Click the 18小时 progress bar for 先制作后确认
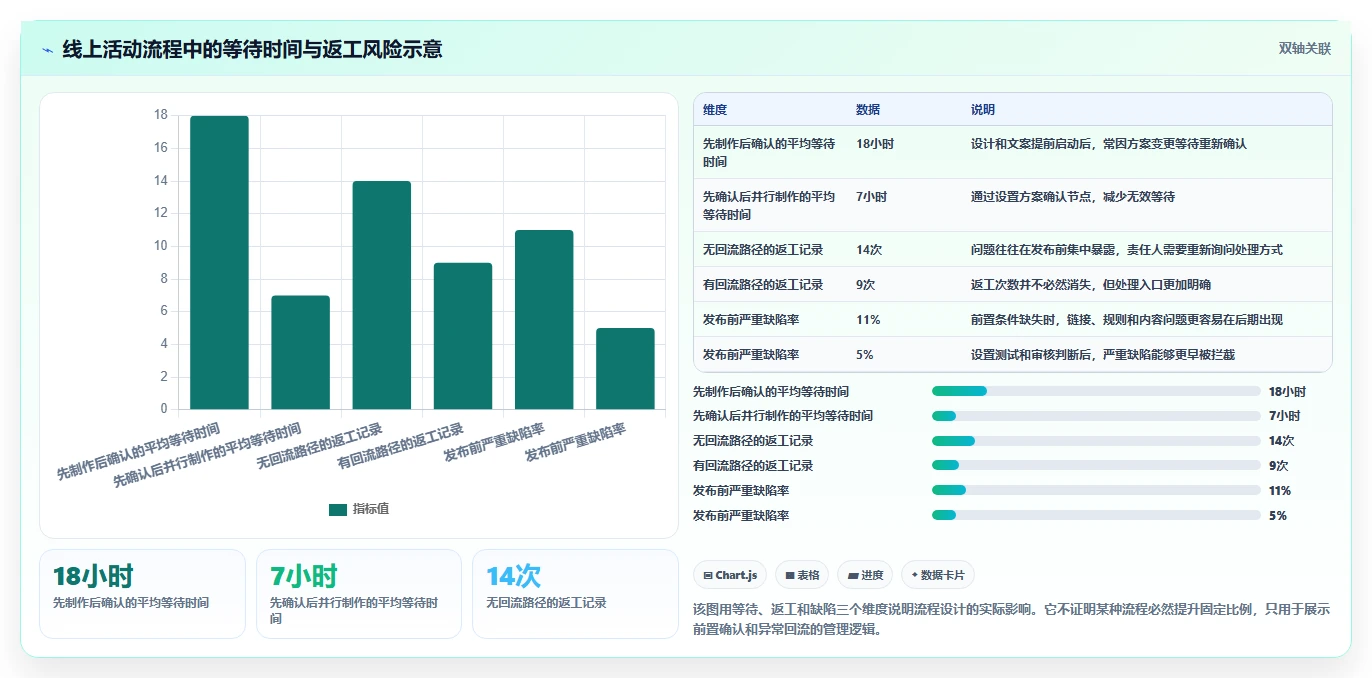The height and width of the screenshot is (678, 1372). point(1096,391)
